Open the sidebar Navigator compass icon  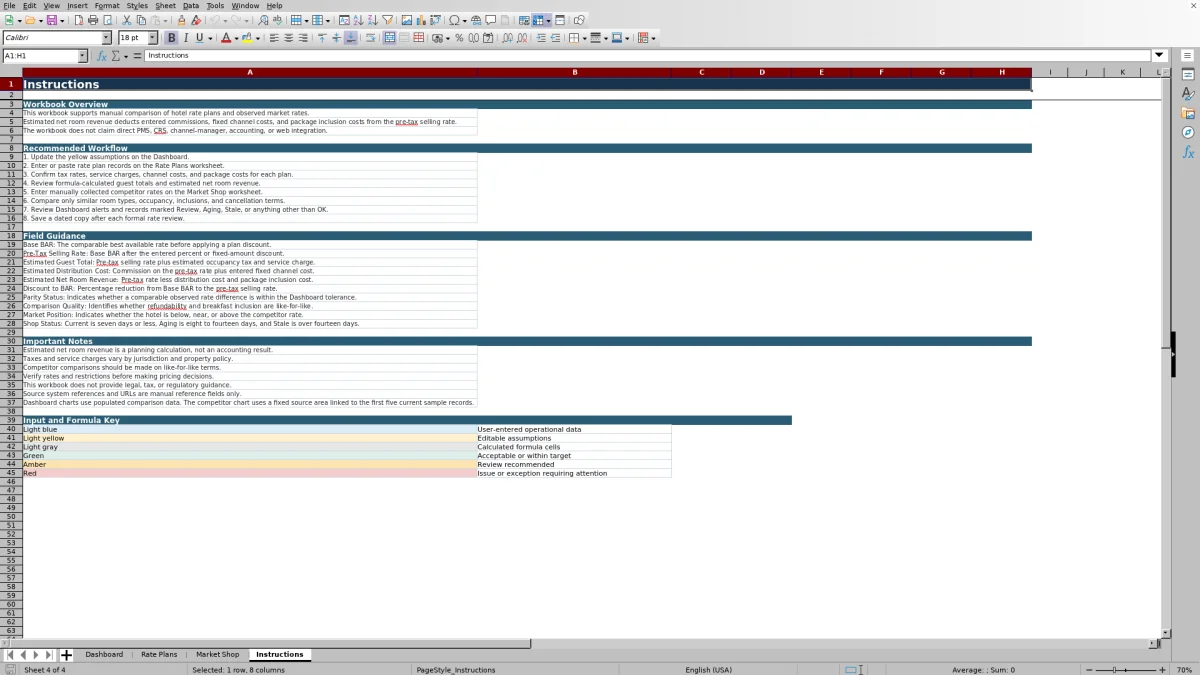1188,132
